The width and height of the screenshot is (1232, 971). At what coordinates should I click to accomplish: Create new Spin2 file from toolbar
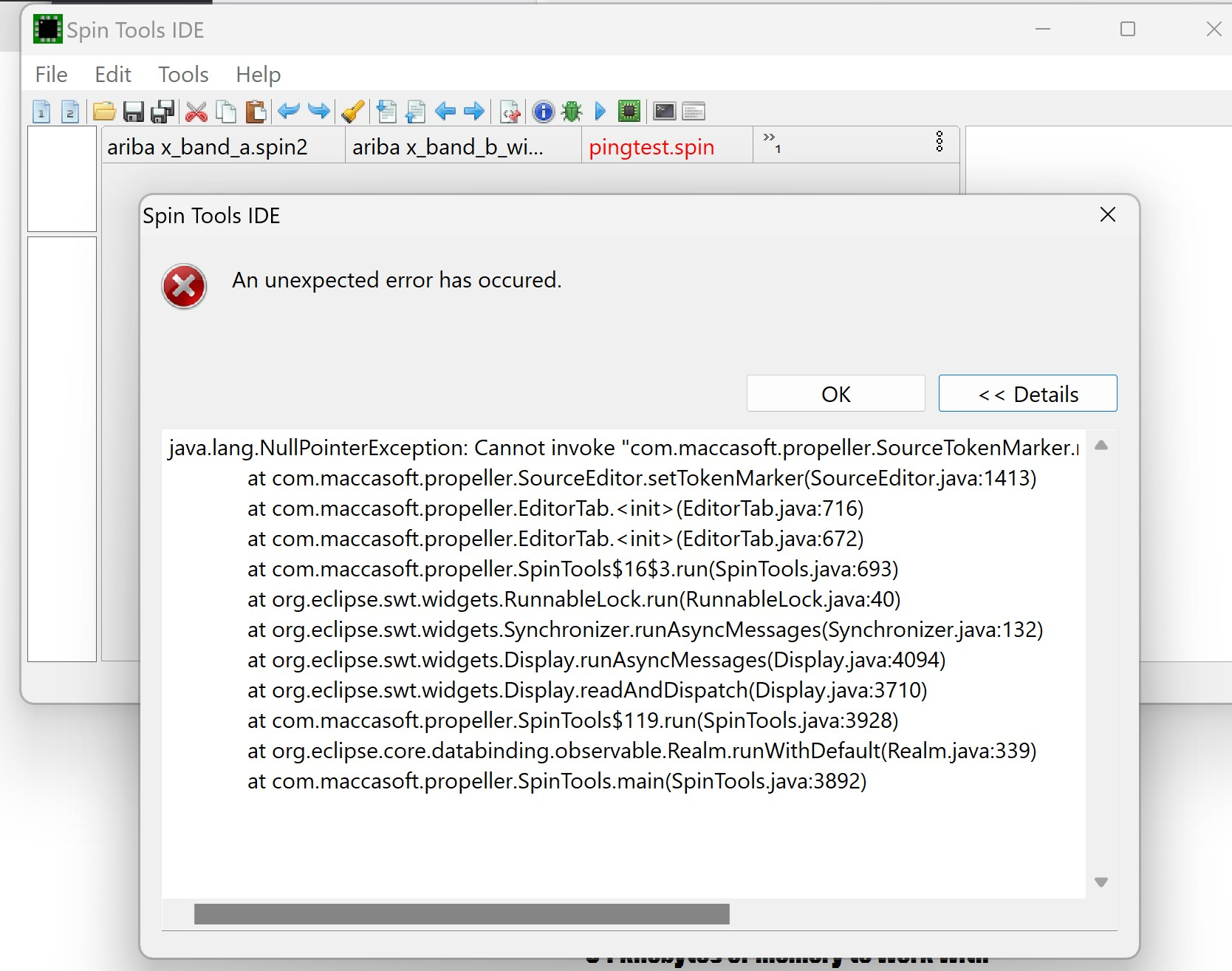click(70, 112)
